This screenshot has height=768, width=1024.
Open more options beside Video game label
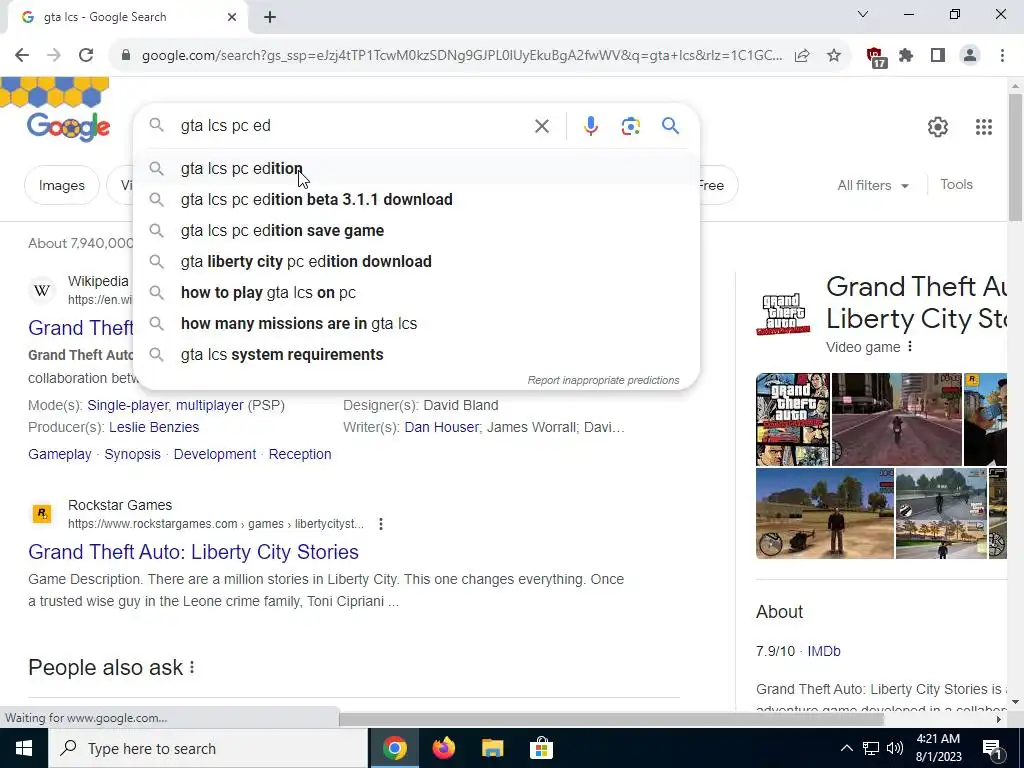910,347
